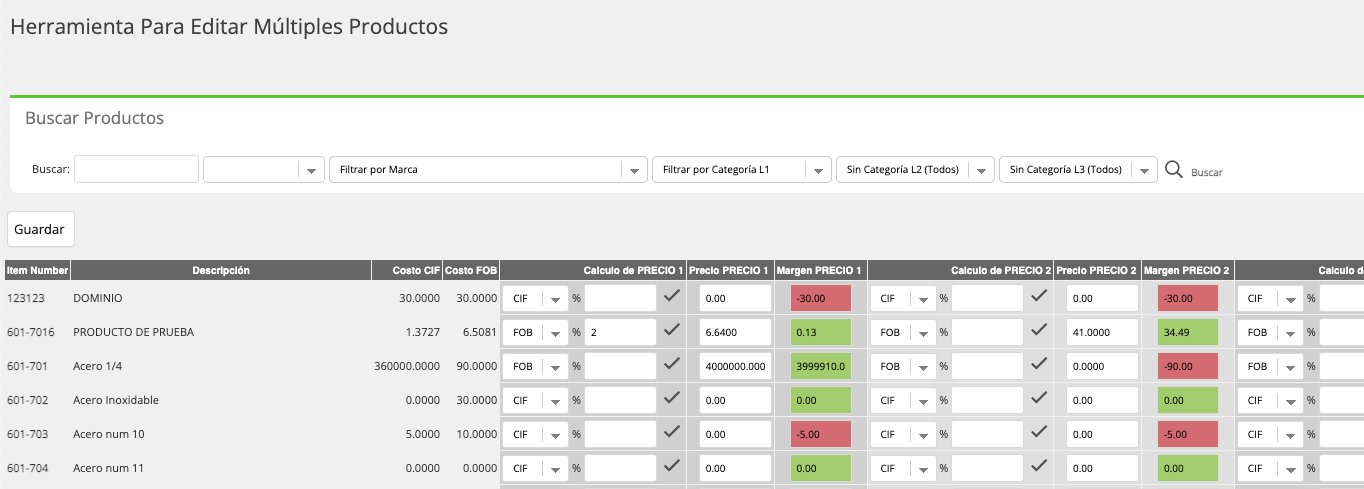
Task: Apply PRECIO 1 checkmark for Acero Inoxidable
Action: [x=672, y=398]
